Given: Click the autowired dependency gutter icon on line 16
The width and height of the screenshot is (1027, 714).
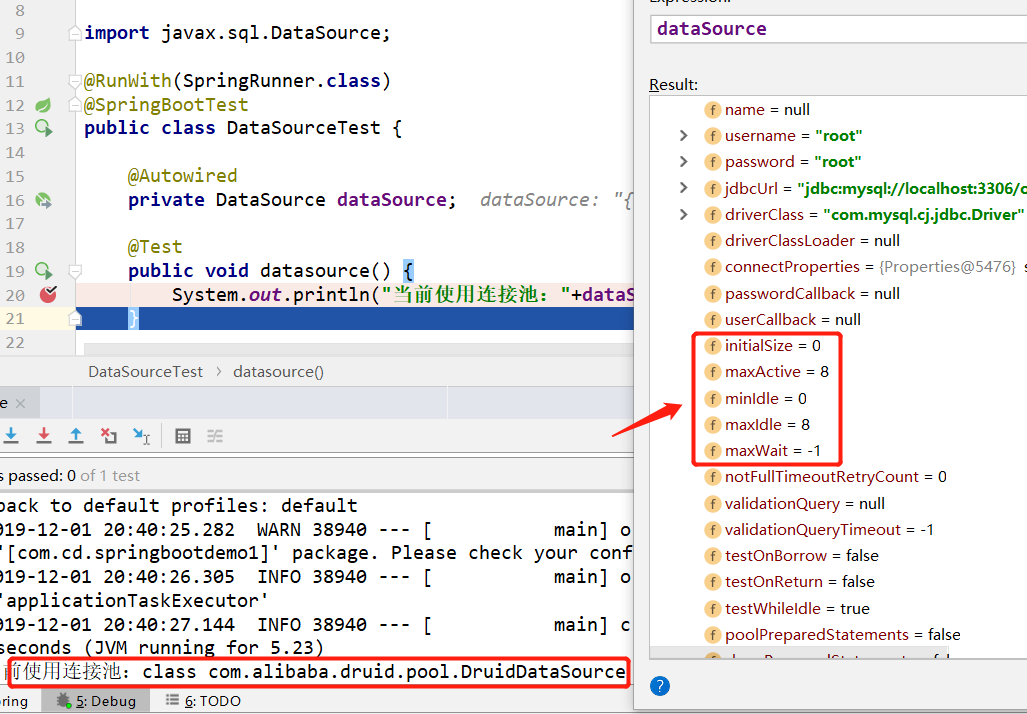Looking at the screenshot, I should click(x=43, y=200).
